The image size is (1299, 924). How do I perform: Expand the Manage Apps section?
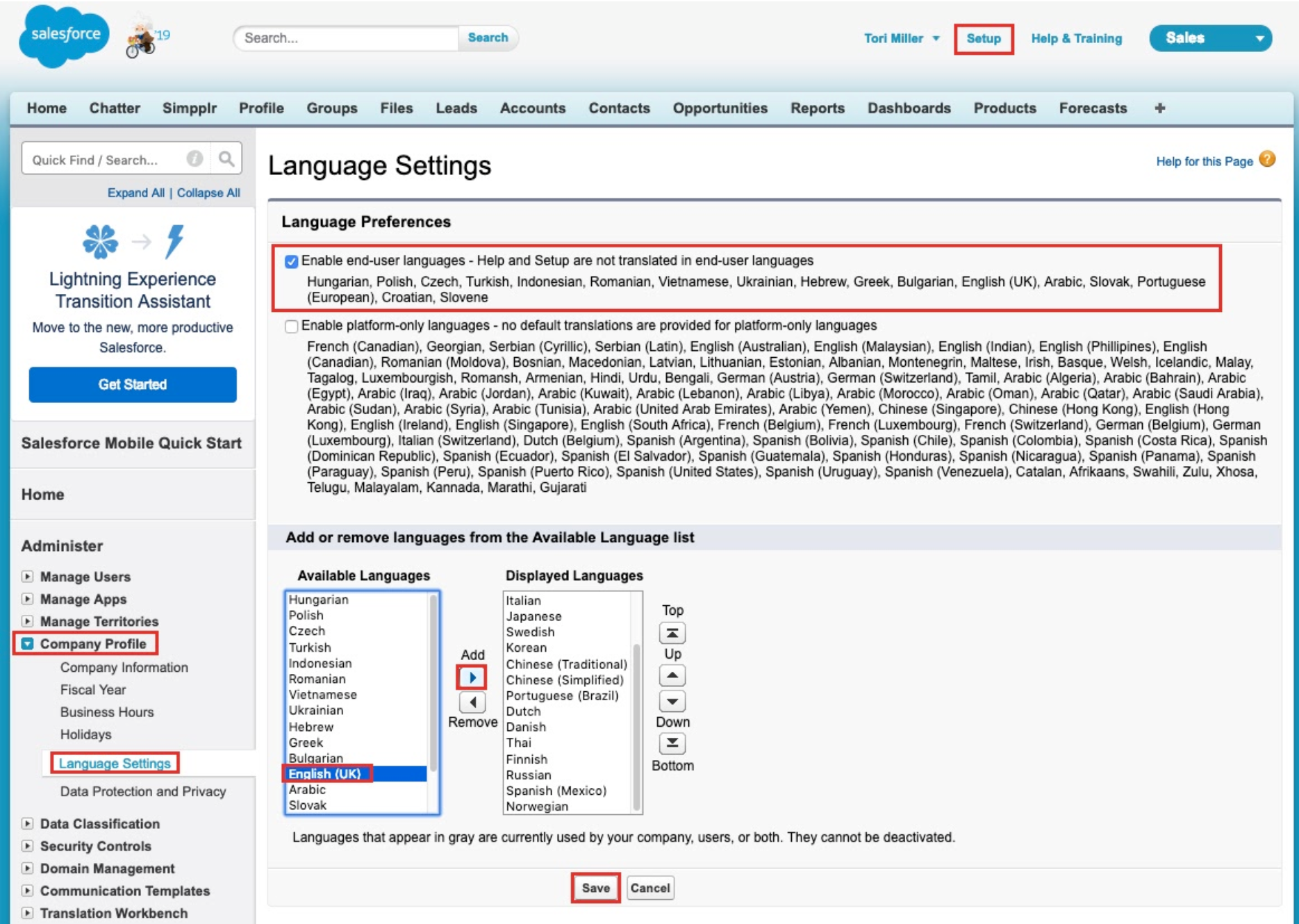[27, 599]
